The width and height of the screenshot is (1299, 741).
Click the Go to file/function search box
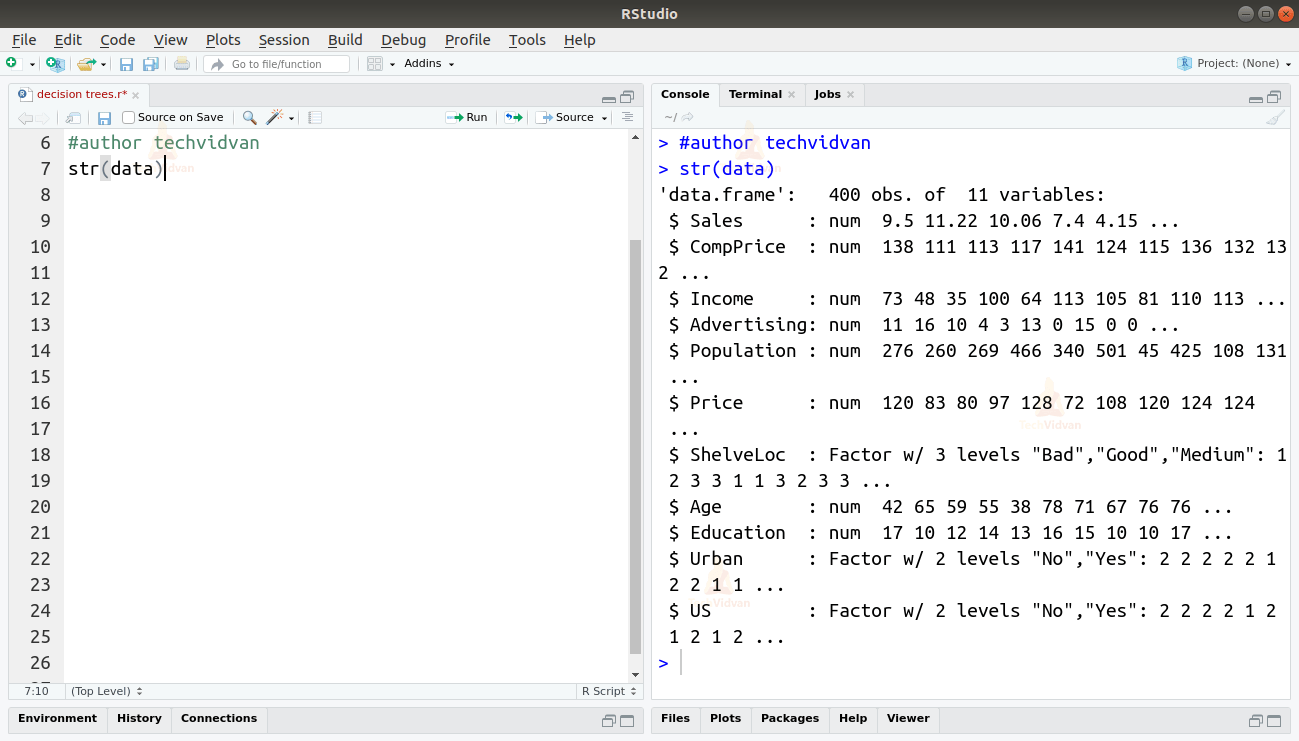(x=277, y=63)
